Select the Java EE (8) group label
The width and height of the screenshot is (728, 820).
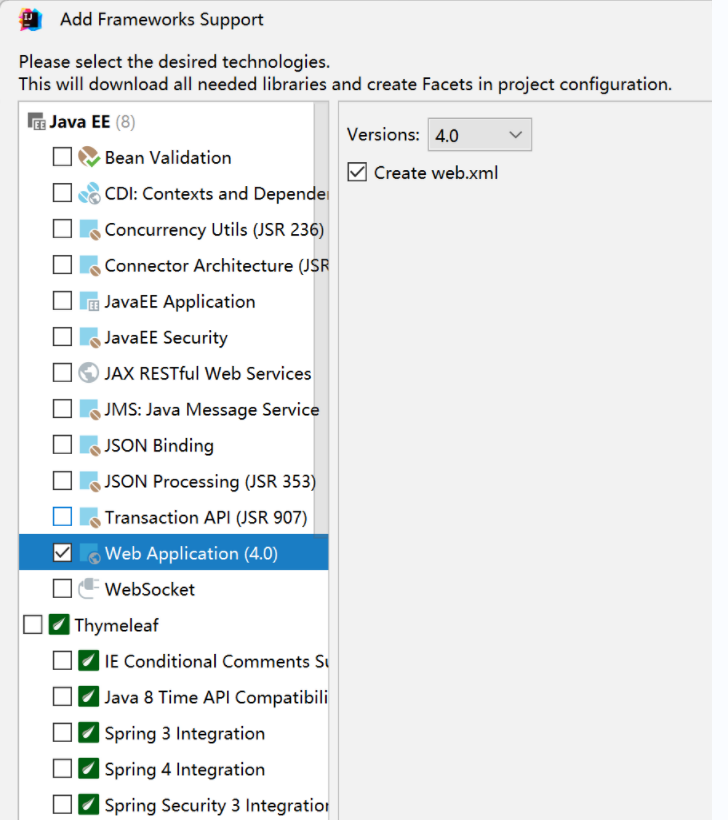click(x=93, y=122)
